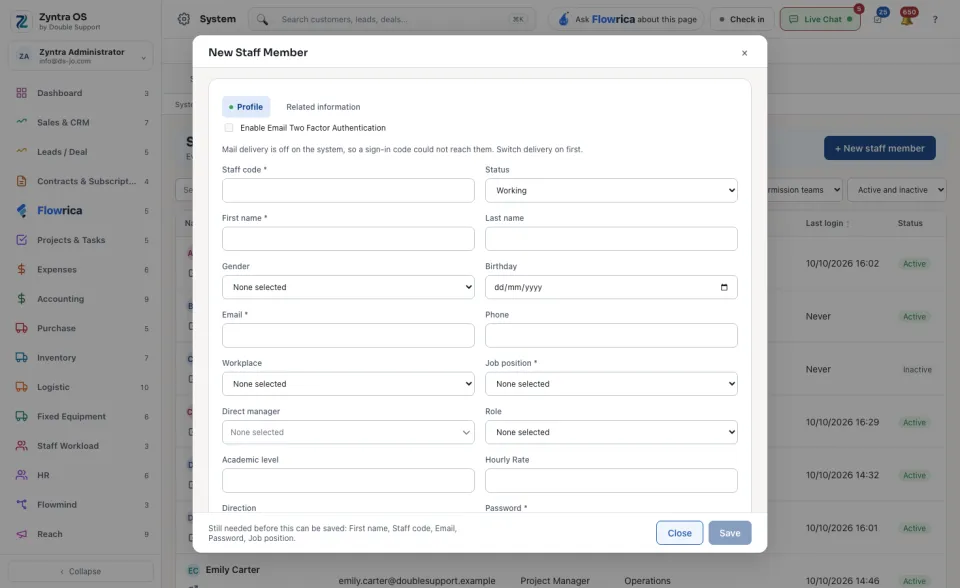This screenshot has height=588, width=960.
Task: Open the Workplace dropdown
Action: pos(348,384)
